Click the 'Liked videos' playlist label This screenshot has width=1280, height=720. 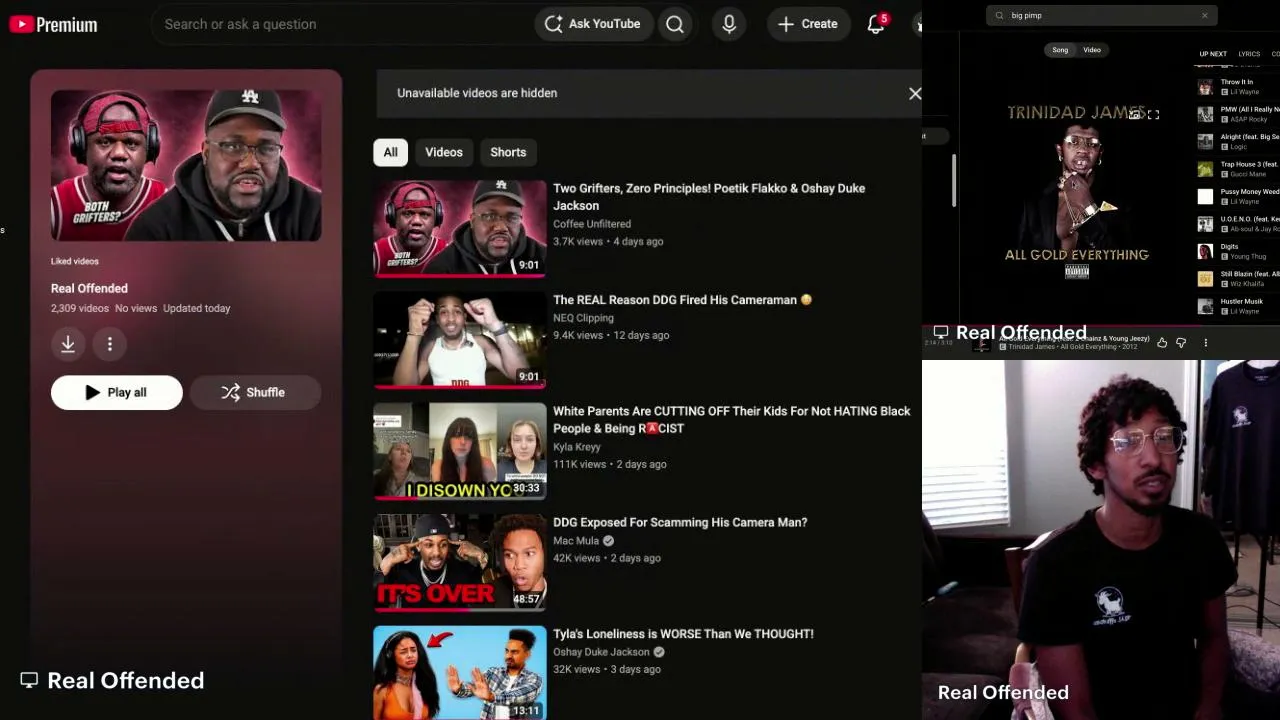(x=75, y=261)
